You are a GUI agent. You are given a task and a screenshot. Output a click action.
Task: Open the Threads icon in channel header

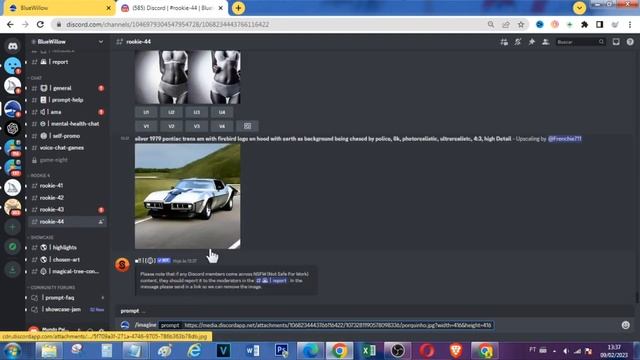[x=504, y=42]
